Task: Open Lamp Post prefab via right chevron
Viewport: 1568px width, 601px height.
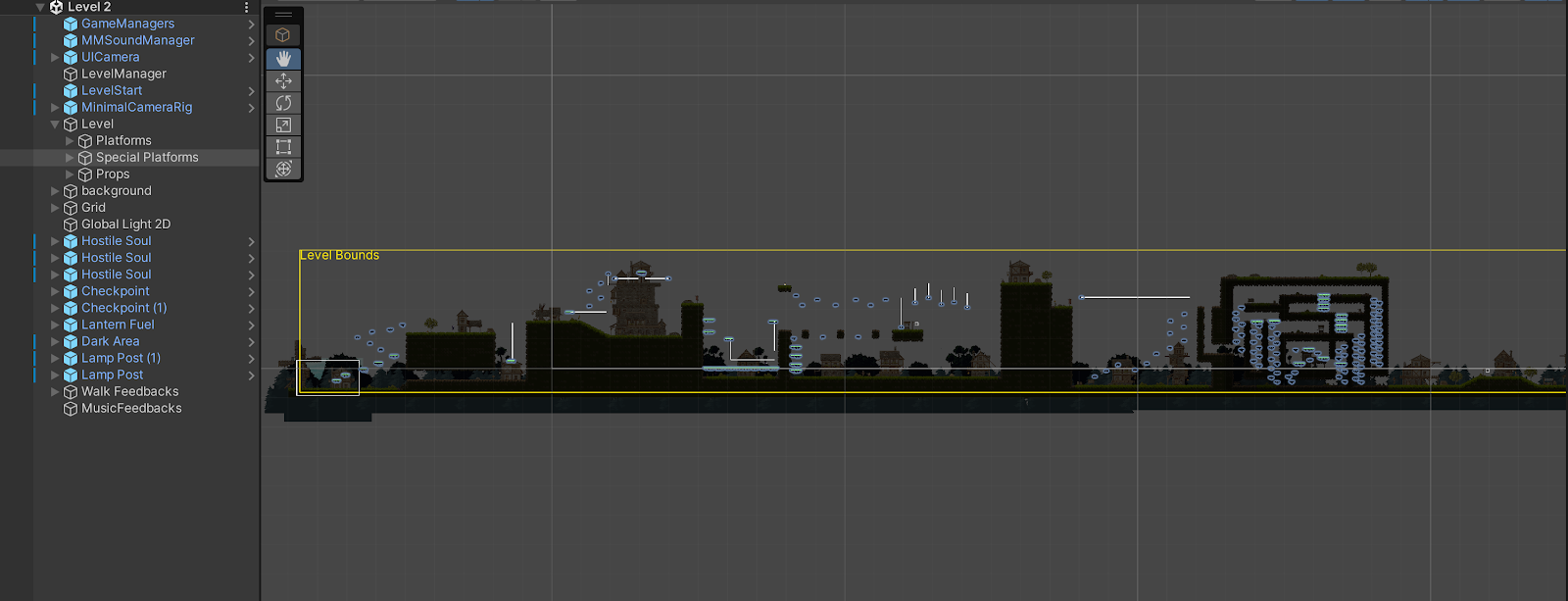Action: 251,375
